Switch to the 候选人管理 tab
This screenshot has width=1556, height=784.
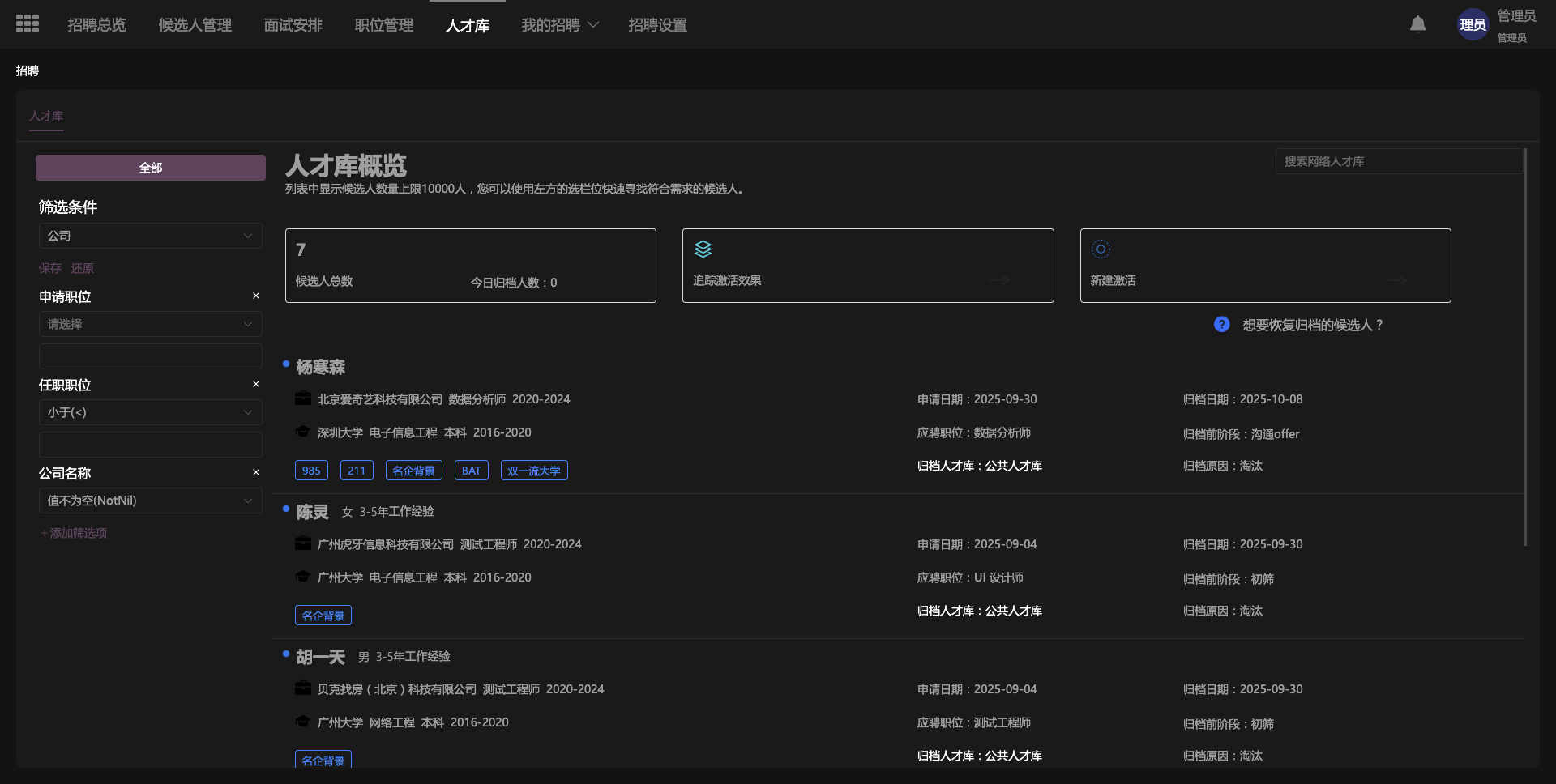tap(194, 25)
